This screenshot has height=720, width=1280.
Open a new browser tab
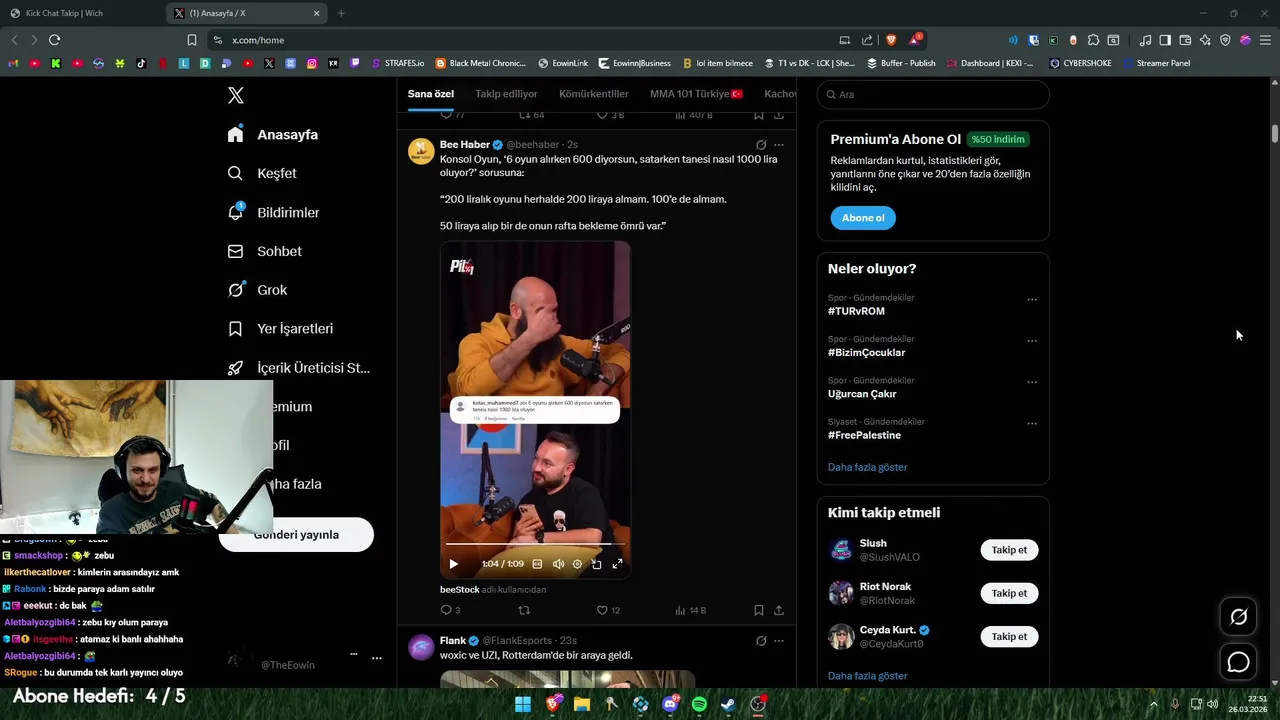pyautogui.click(x=341, y=13)
